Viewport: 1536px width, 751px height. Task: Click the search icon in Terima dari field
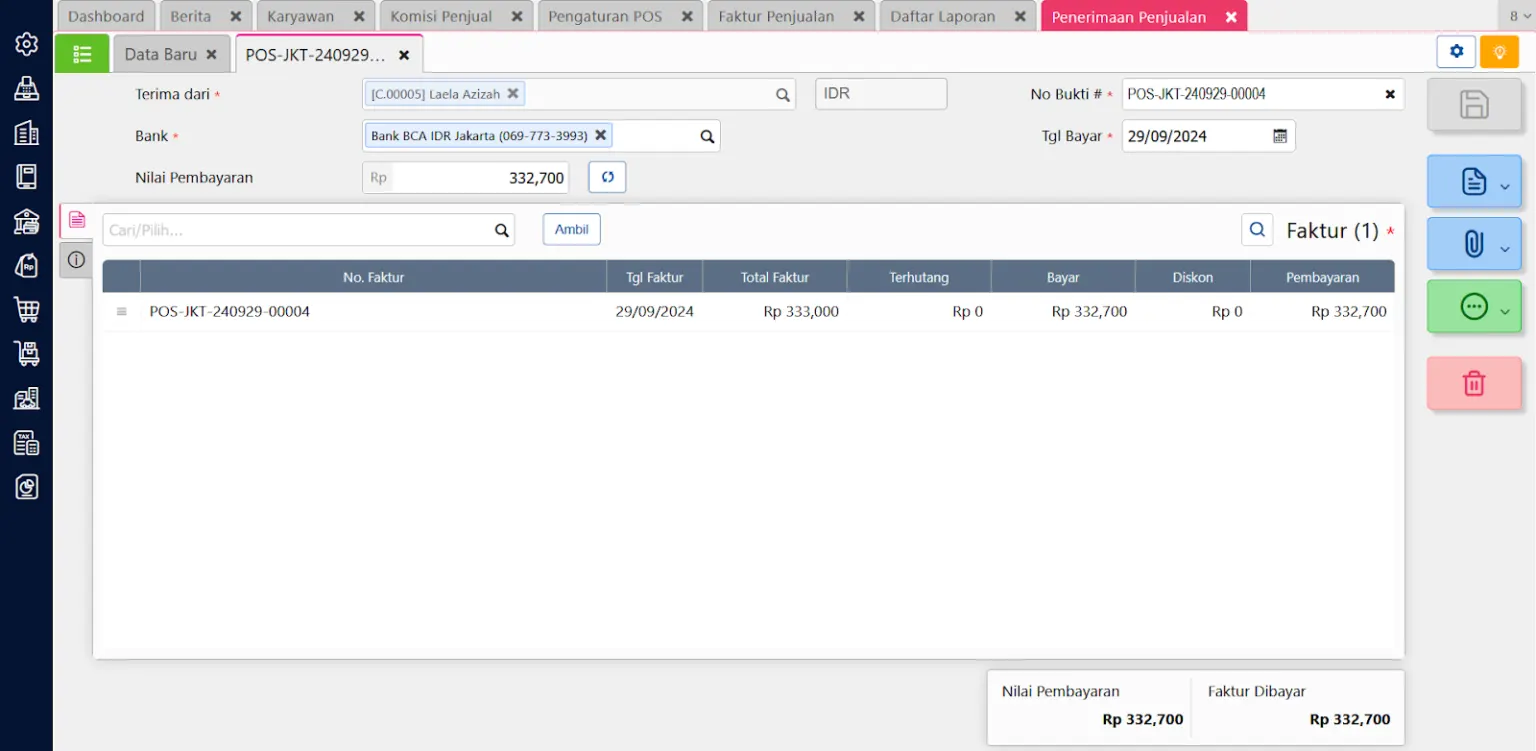783,95
